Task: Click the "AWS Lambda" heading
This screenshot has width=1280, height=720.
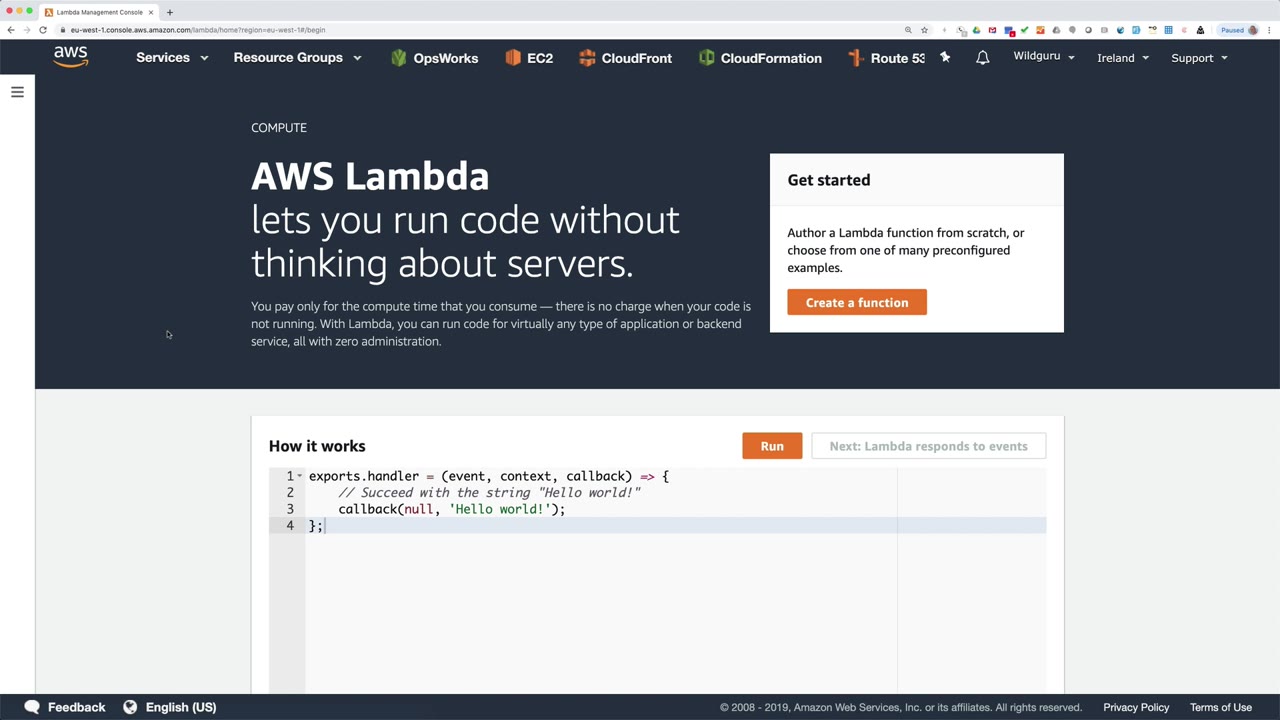Action: click(370, 176)
